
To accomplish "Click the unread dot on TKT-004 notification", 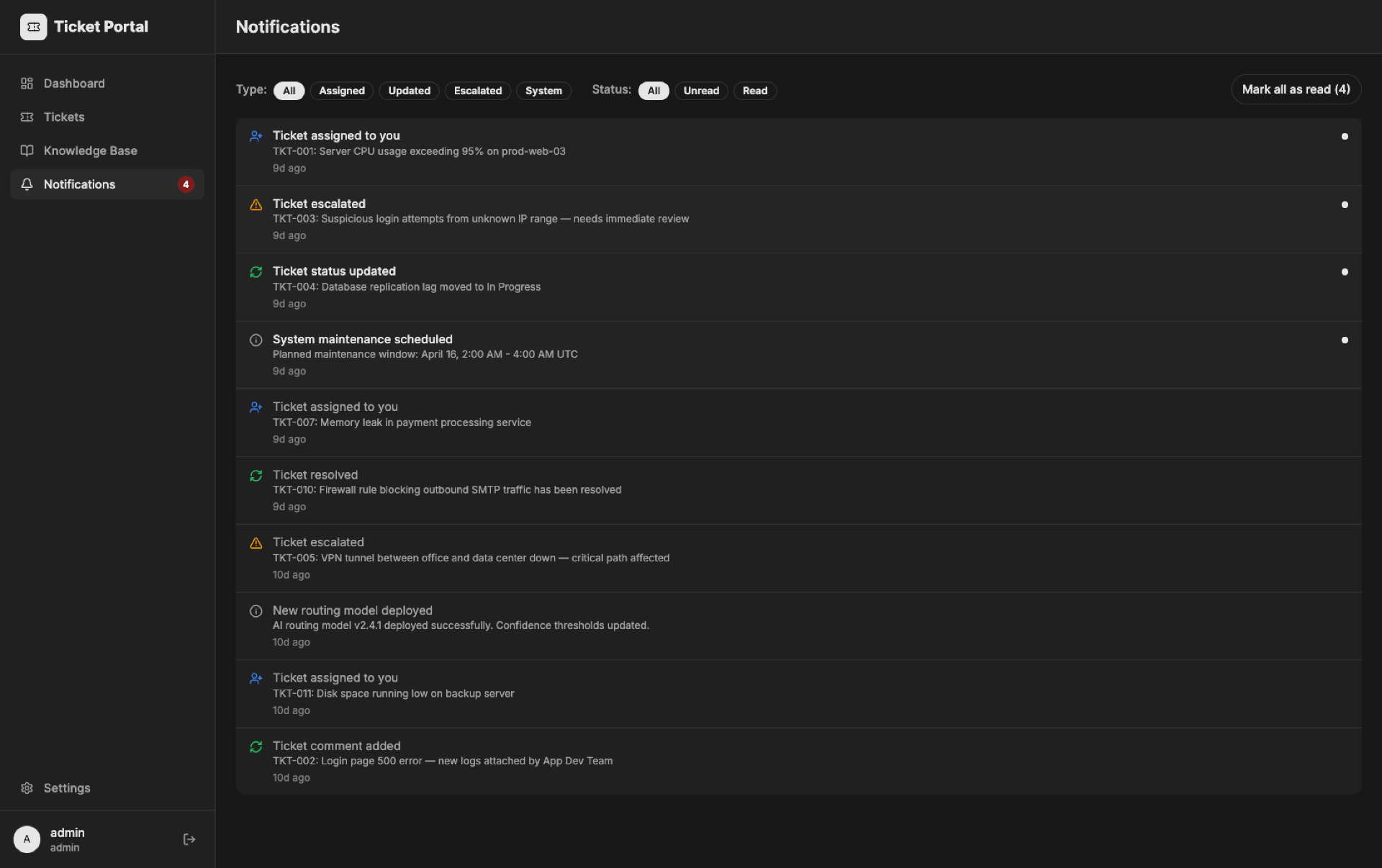I will pos(1345,271).
